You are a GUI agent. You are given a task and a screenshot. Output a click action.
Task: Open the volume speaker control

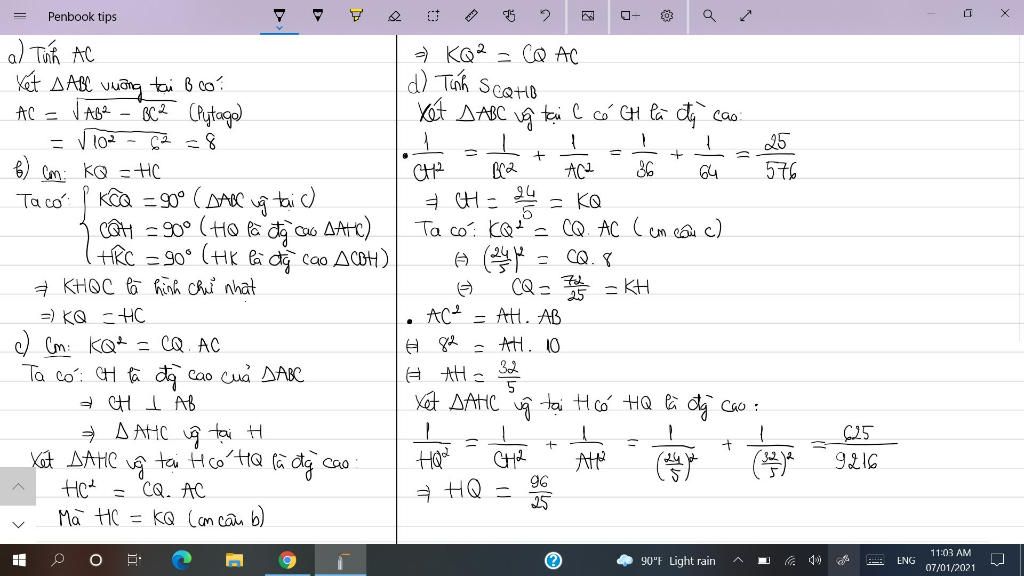815,560
